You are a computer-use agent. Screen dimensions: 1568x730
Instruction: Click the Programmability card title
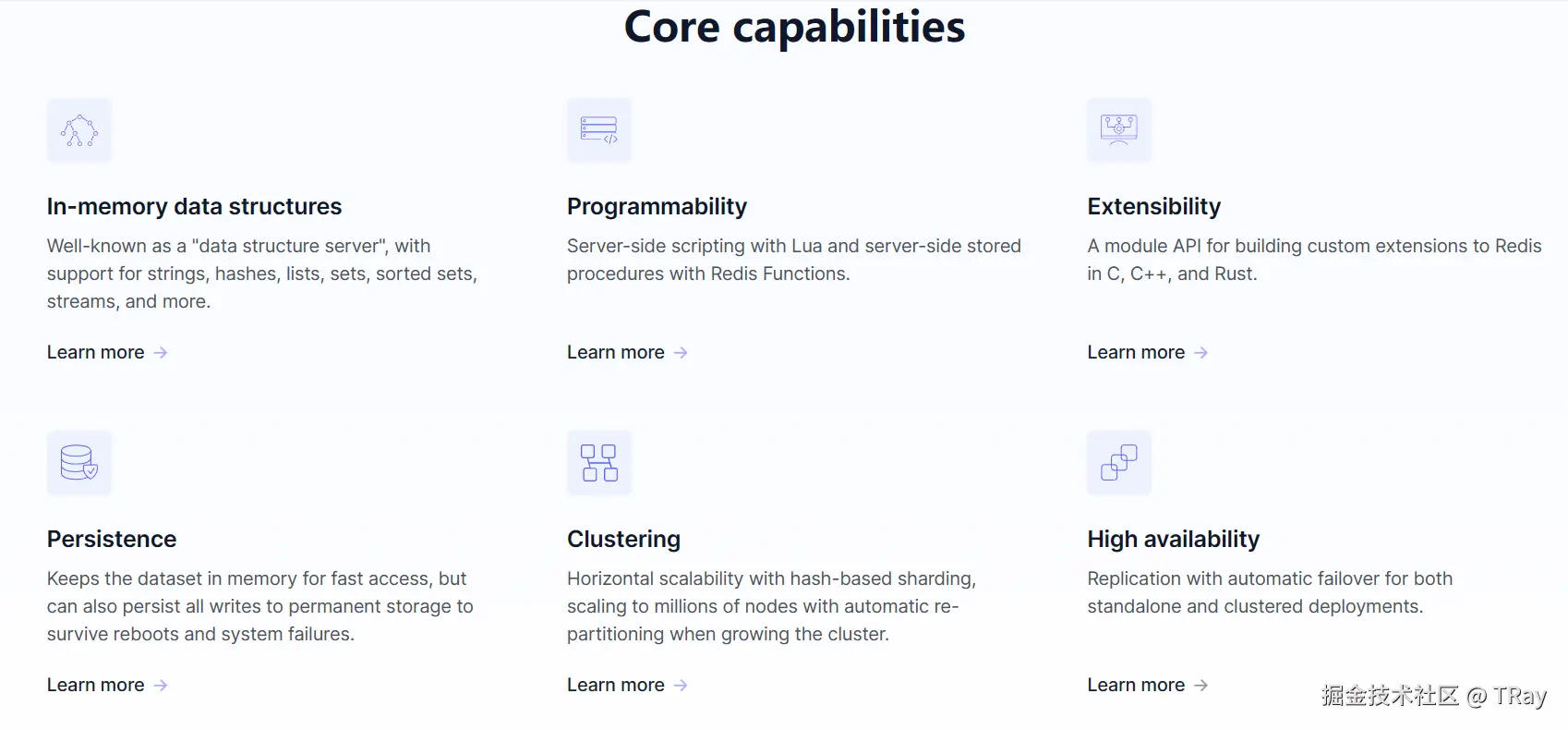point(657,207)
